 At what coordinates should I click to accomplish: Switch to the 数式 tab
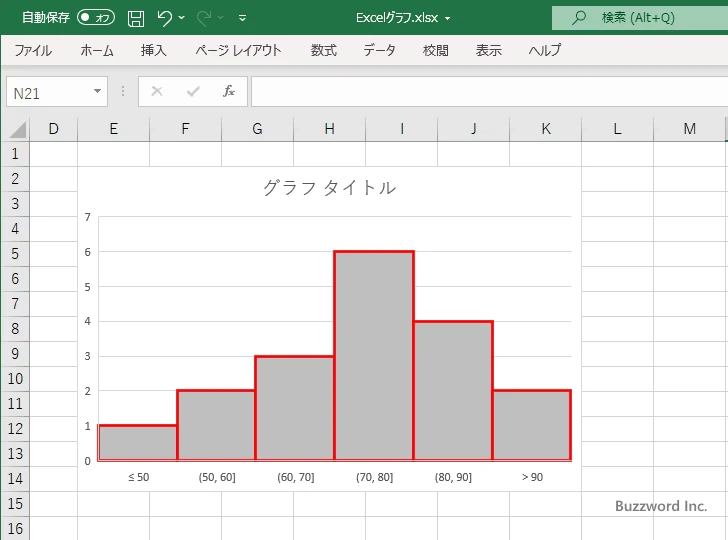click(324, 50)
